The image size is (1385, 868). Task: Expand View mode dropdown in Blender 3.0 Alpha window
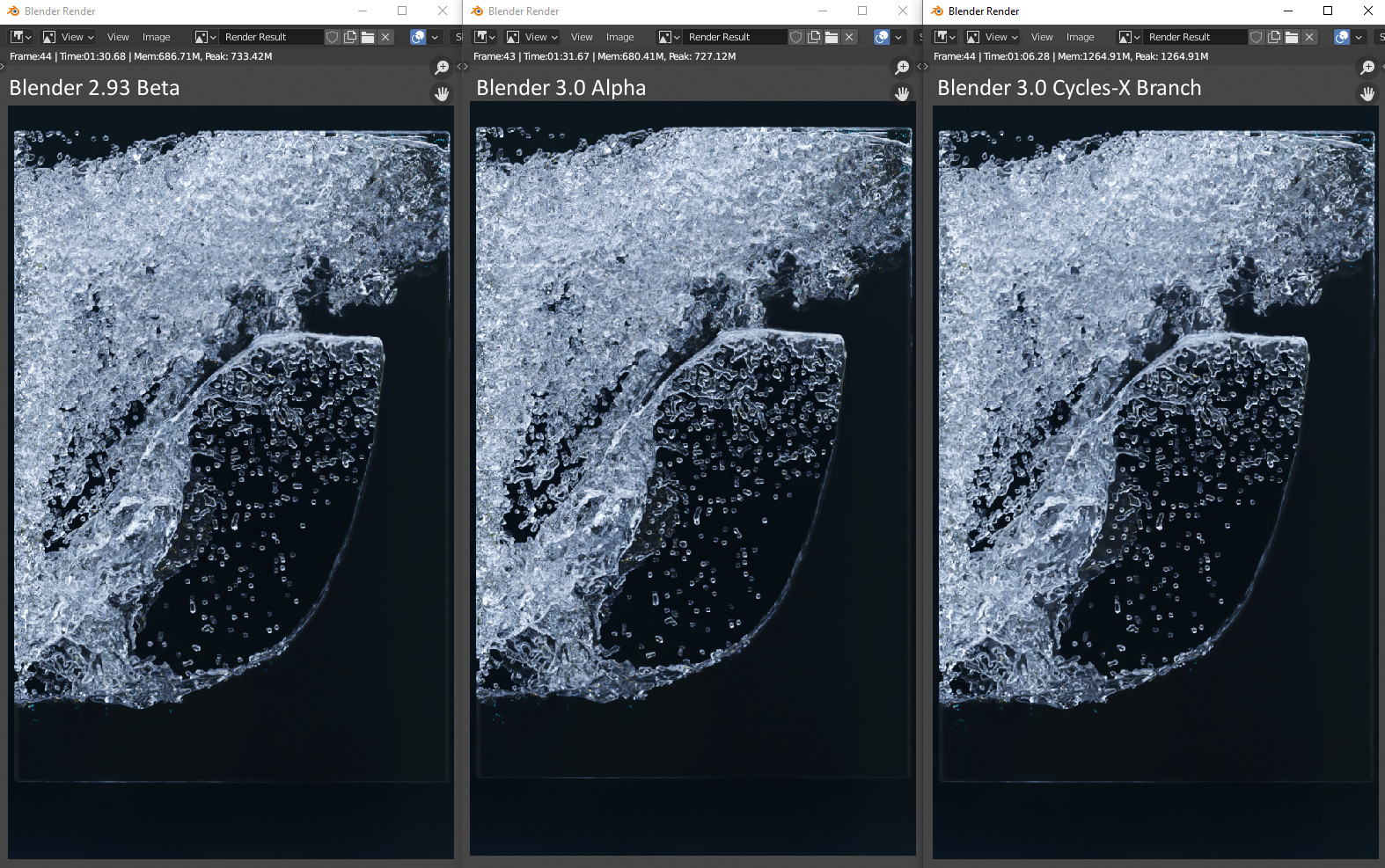click(x=532, y=37)
